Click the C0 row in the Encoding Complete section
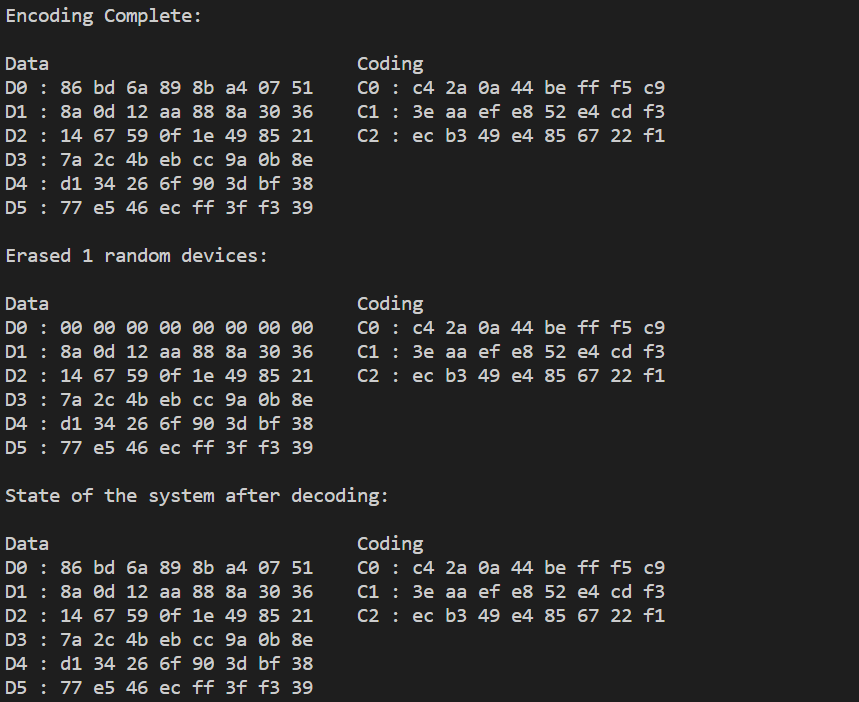The image size is (859, 702). pos(511,88)
